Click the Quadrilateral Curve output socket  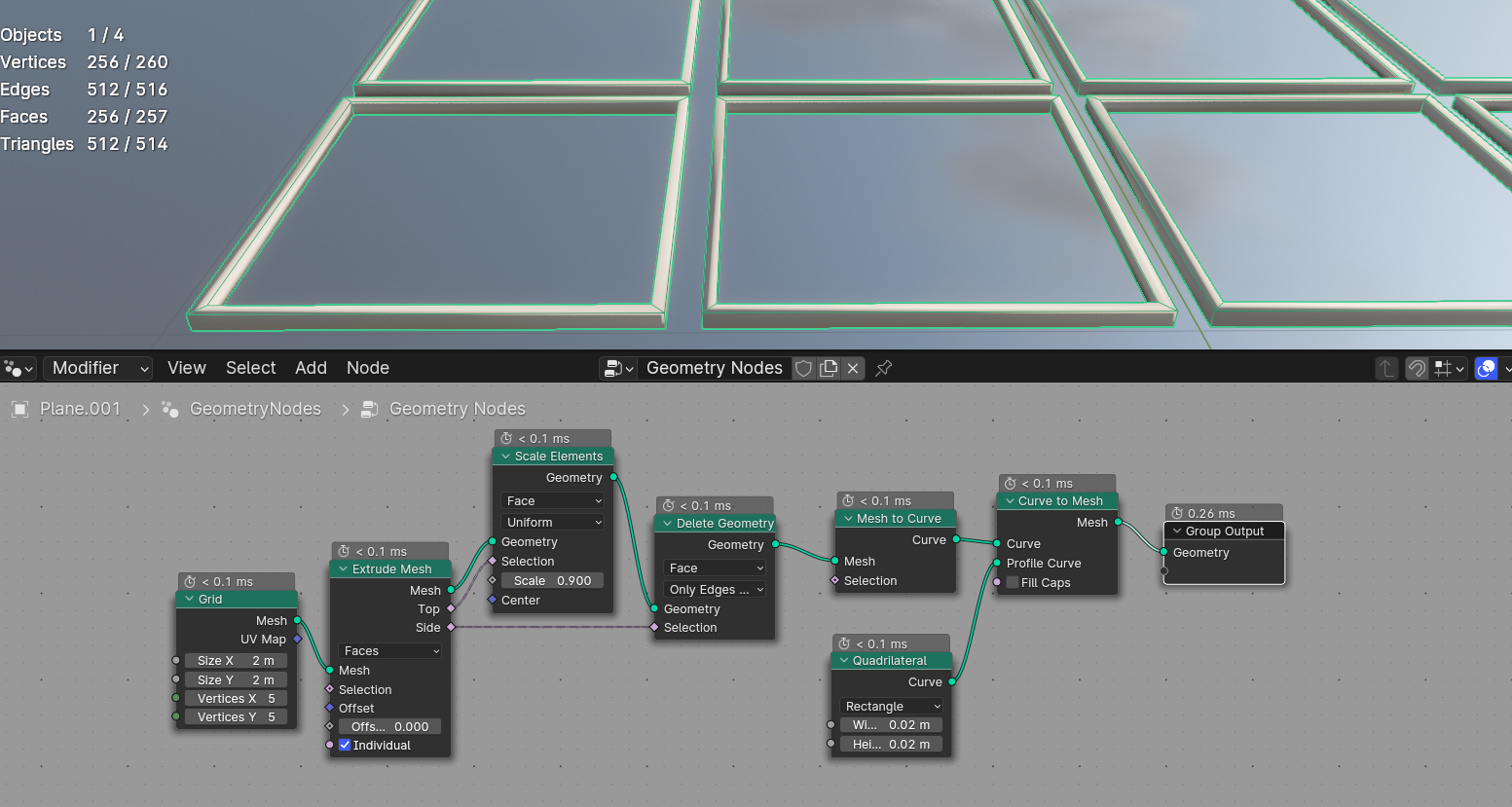click(951, 682)
